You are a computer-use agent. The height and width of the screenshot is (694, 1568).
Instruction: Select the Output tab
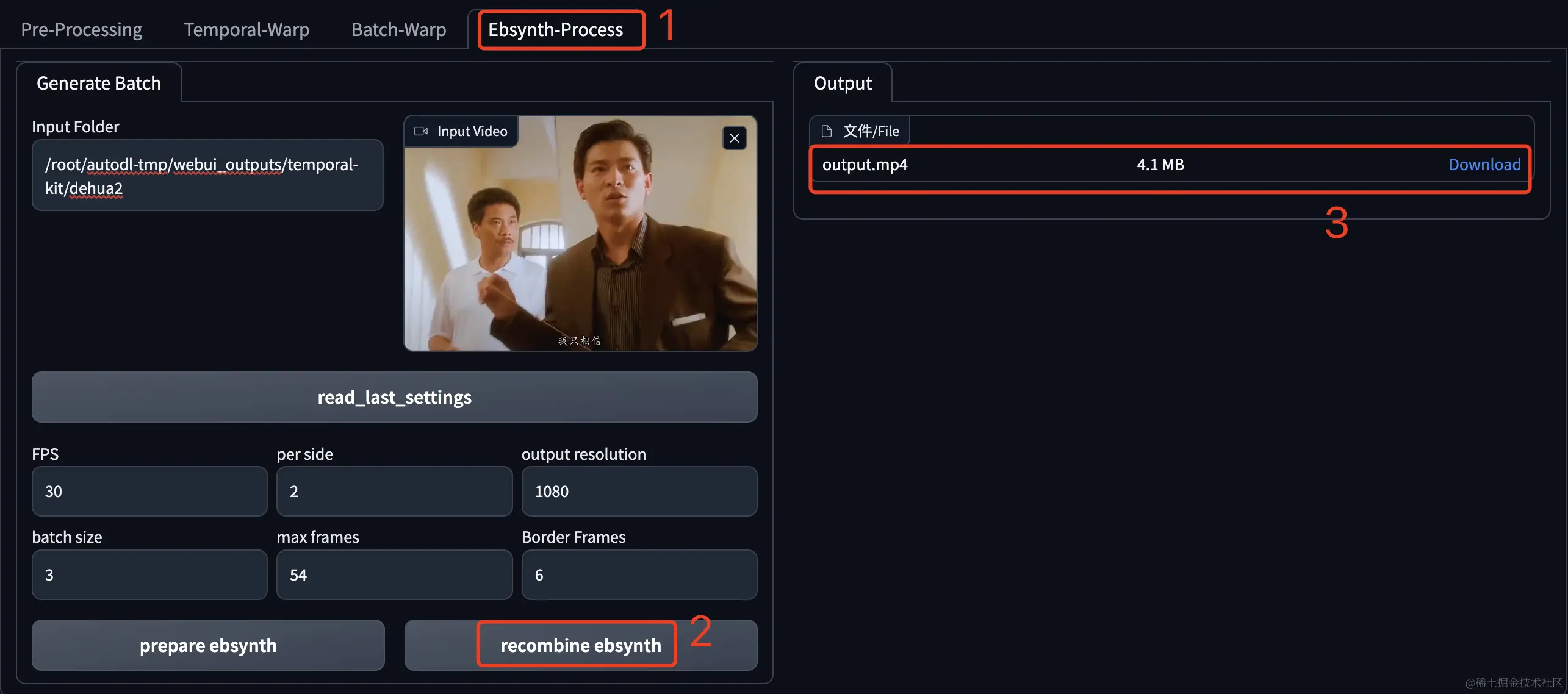842,83
